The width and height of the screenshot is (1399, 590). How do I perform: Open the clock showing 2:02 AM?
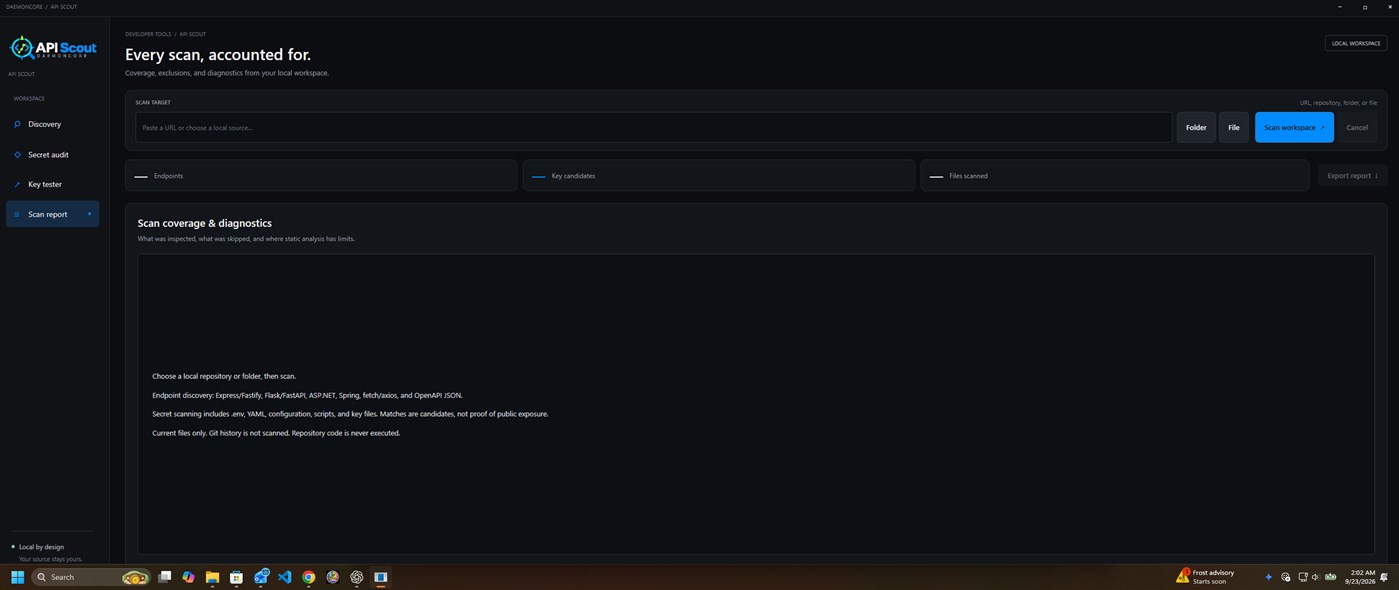[1361, 577]
